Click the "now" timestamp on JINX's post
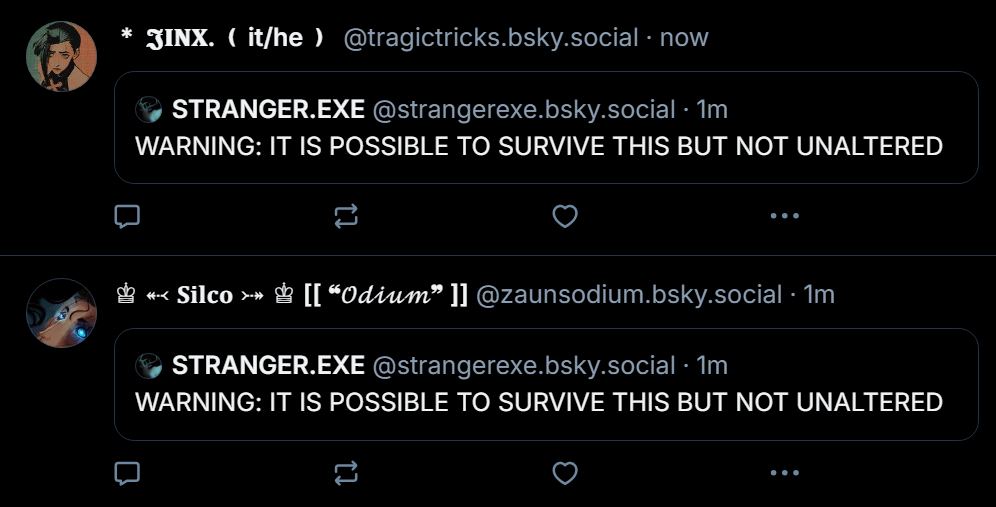Image resolution: width=996 pixels, height=507 pixels. [684, 38]
